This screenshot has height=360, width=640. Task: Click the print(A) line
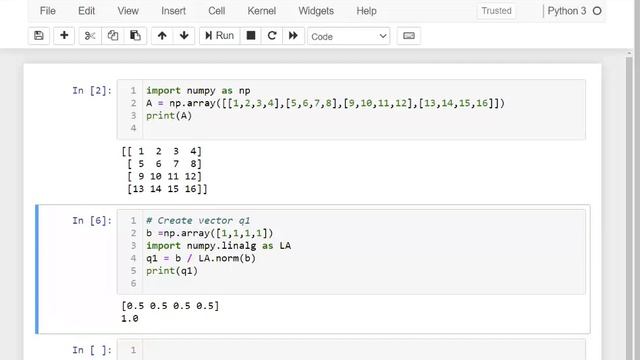(x=169, y=116)
